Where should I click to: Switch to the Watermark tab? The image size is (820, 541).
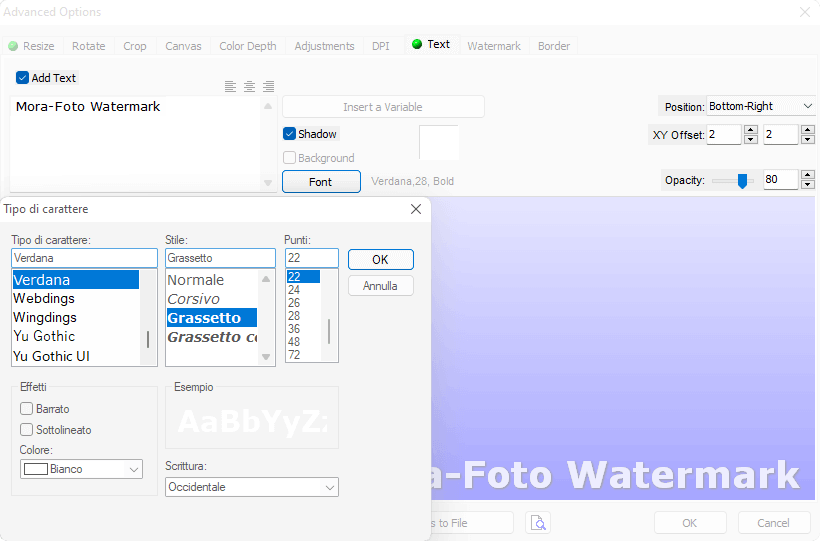pyautogui.click(x=494, y=46)
